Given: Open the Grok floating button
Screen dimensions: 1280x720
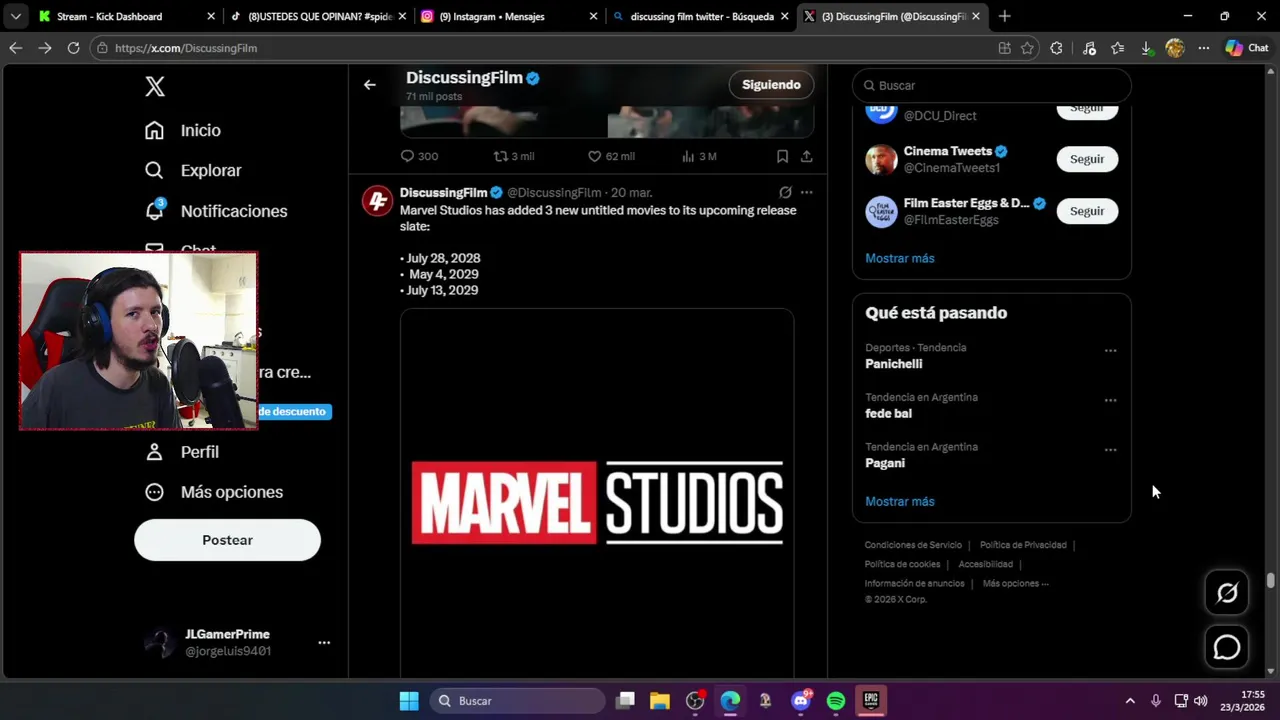Looking at the screenshot, I should [x=1227, y=593].
